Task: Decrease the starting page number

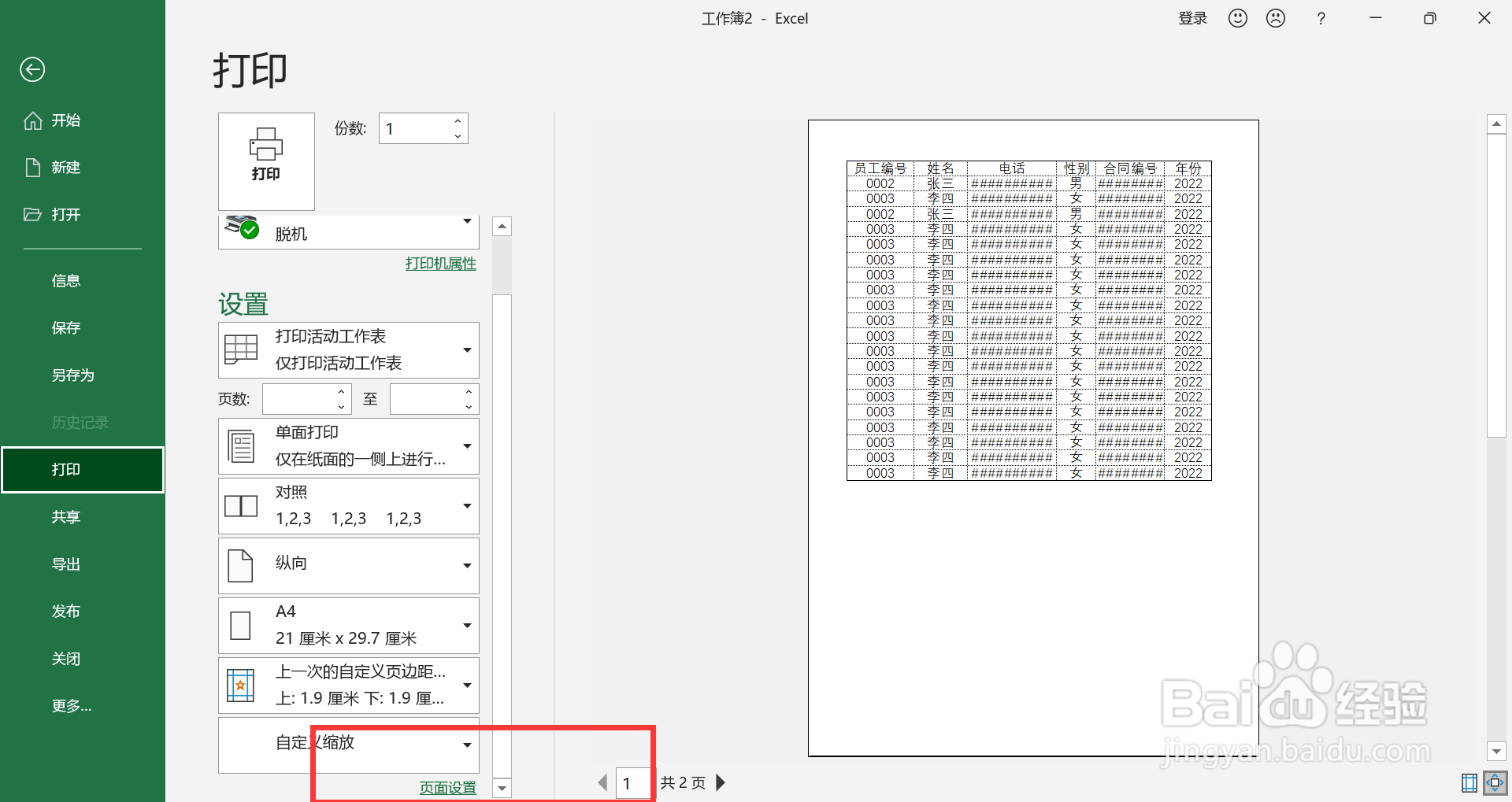Action: click(x=341, y=407)
